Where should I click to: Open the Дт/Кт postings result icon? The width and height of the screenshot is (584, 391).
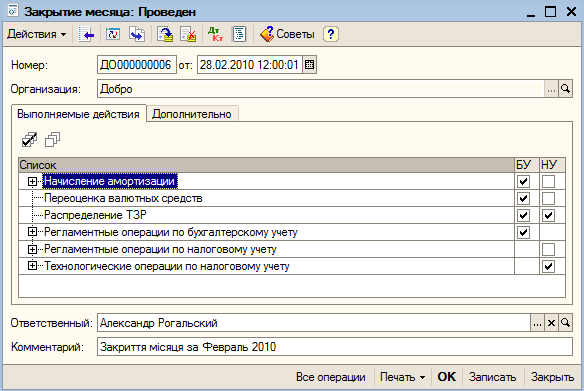[215, 34]
